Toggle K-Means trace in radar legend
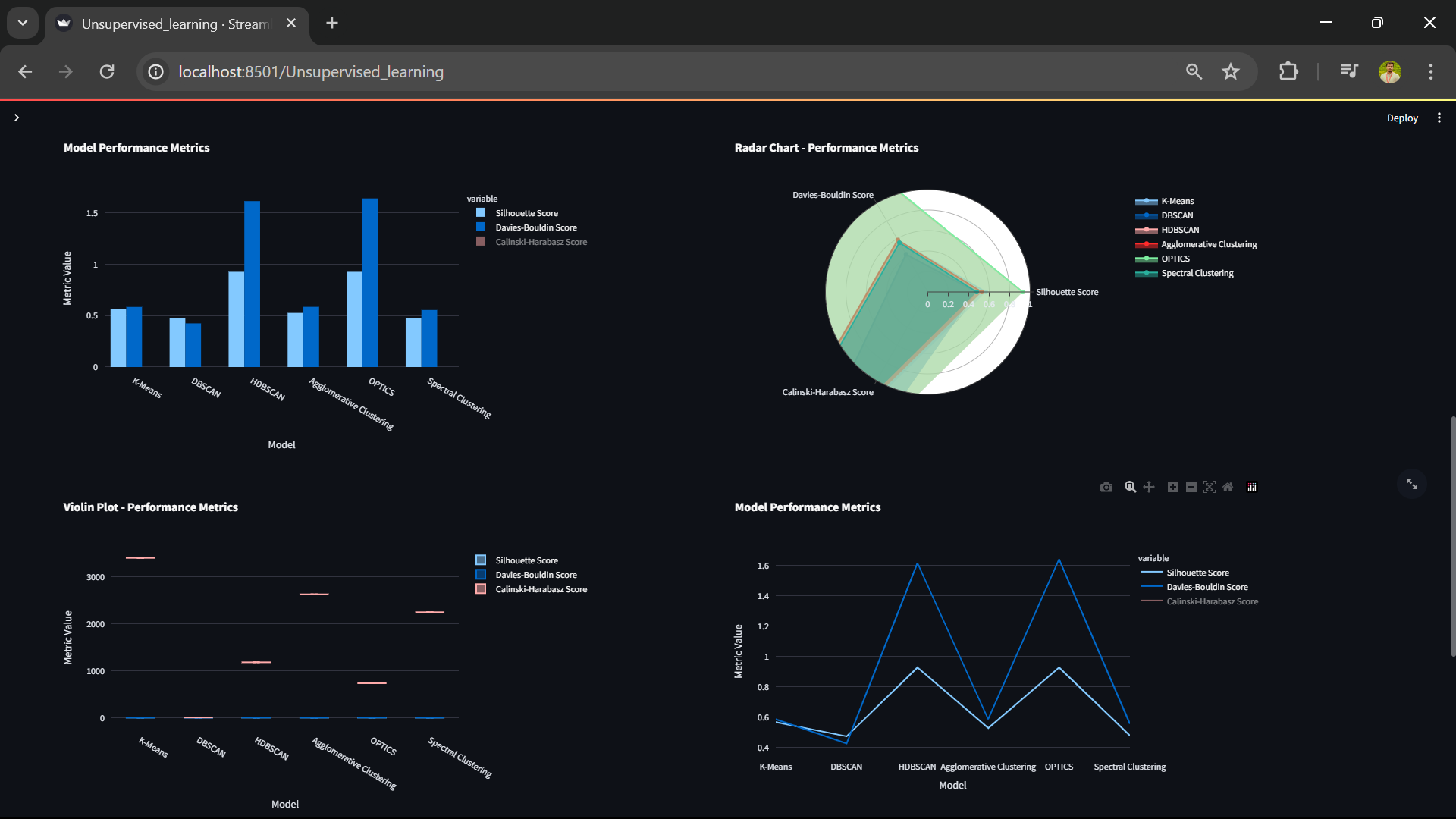The width and height of the screenshot is (1456, 819). [1165, 201]
